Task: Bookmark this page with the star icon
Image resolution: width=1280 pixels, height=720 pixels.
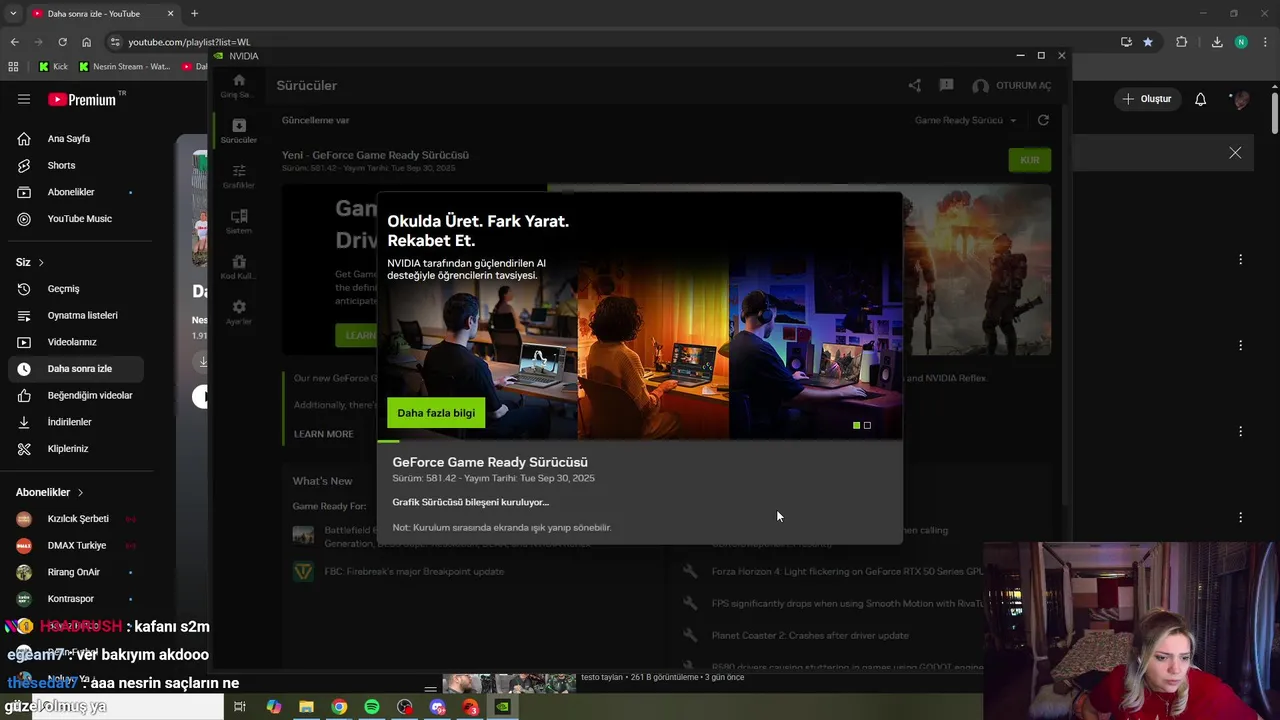Action: click(x=1148, y=42)
